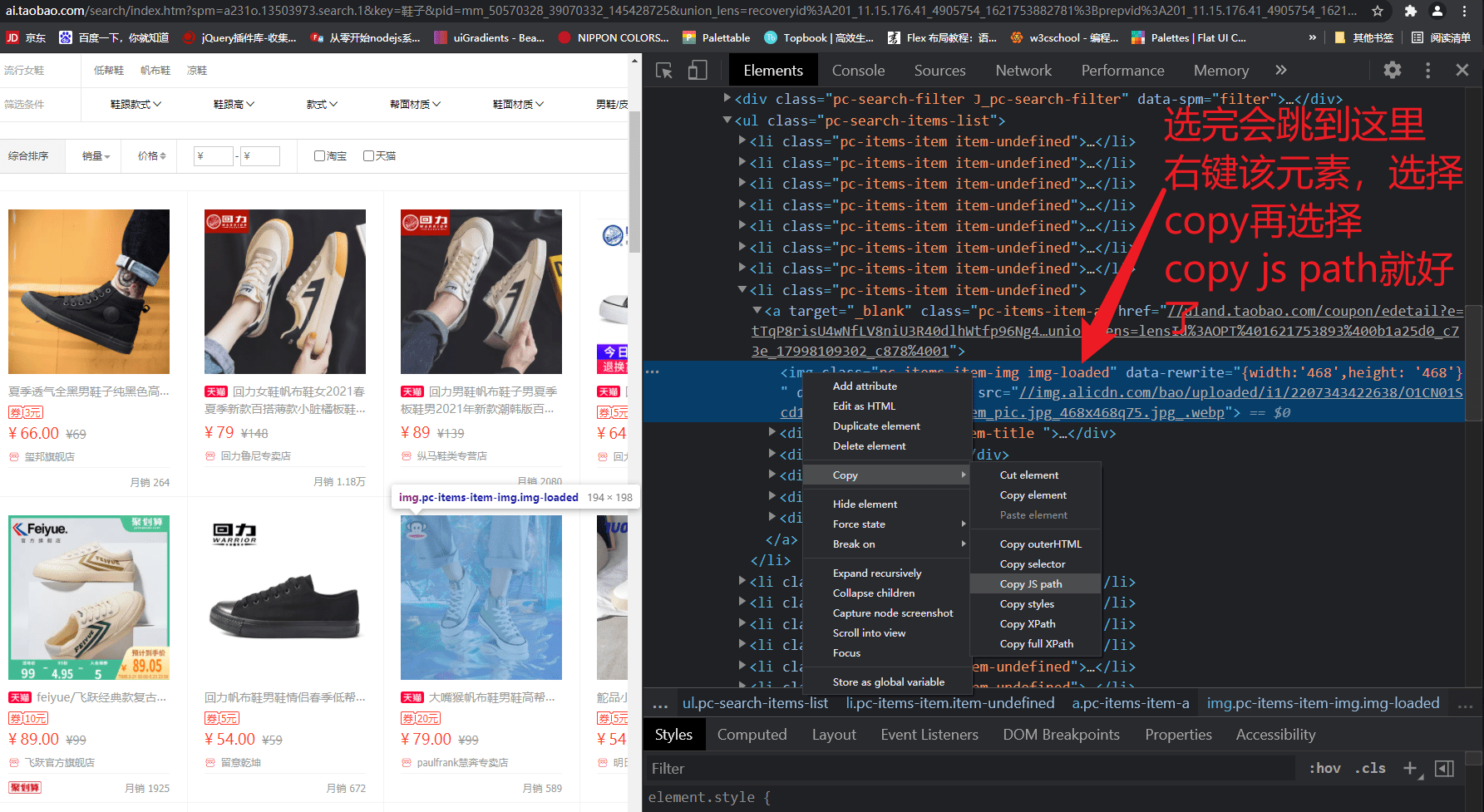Open the Topbook bookmark
The image size is (1484, 812).
819,37
